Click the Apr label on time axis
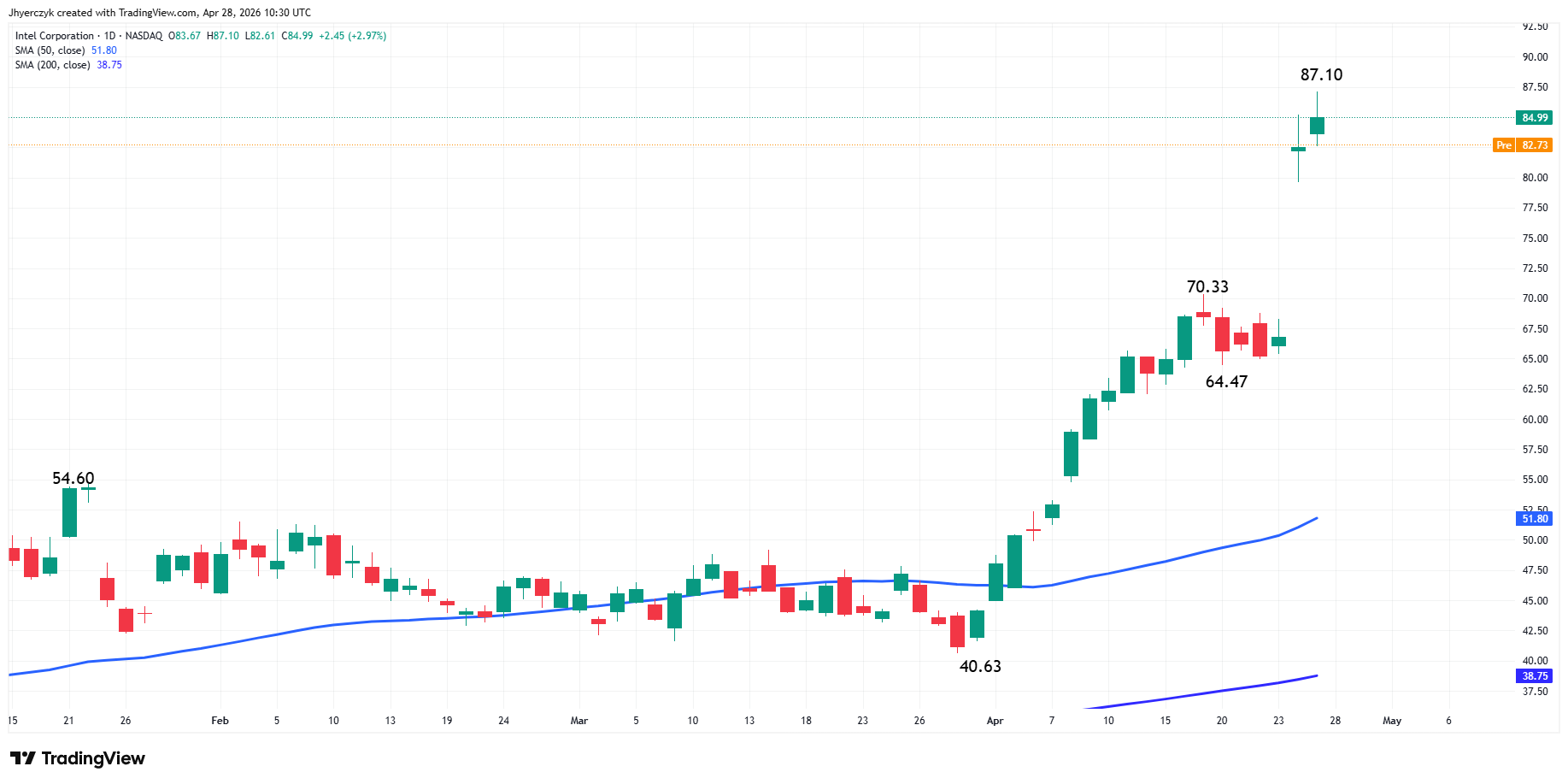 pyautogui.click(x=995, y=721)
